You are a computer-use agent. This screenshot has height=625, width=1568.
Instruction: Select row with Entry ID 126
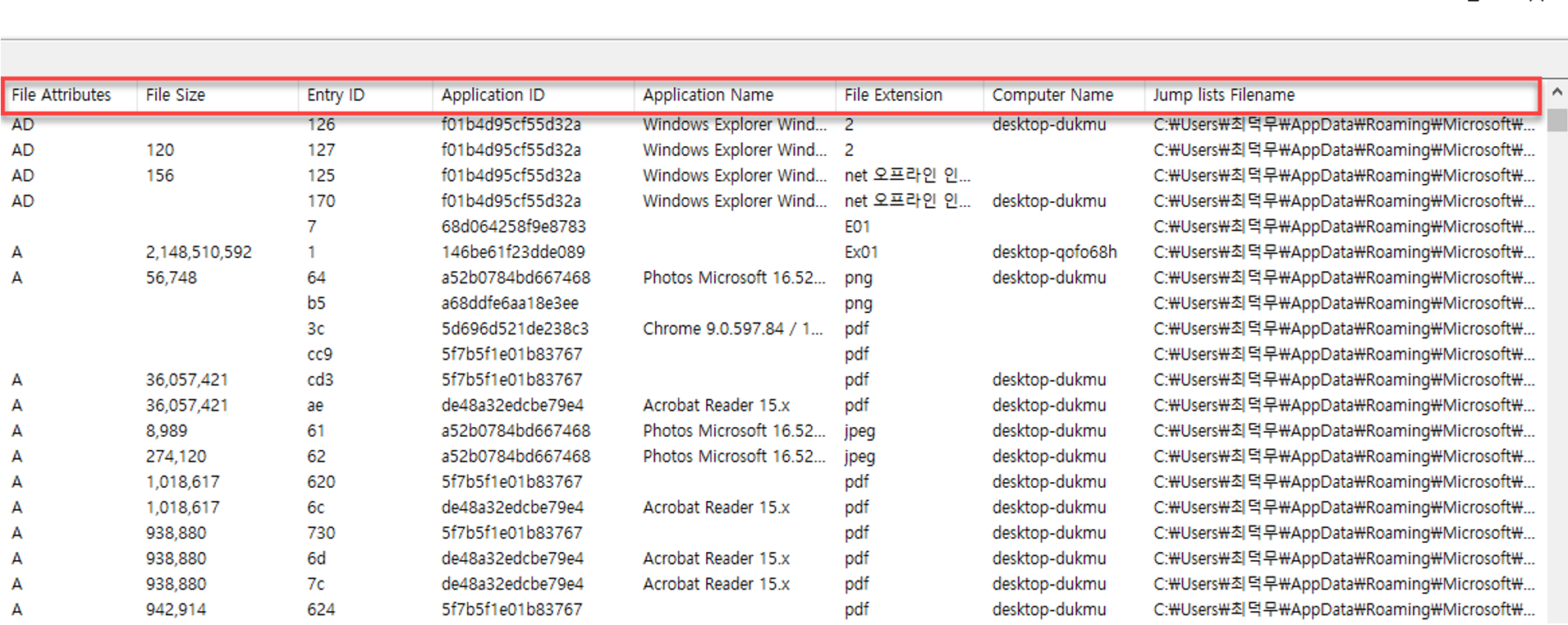point(321,125)
